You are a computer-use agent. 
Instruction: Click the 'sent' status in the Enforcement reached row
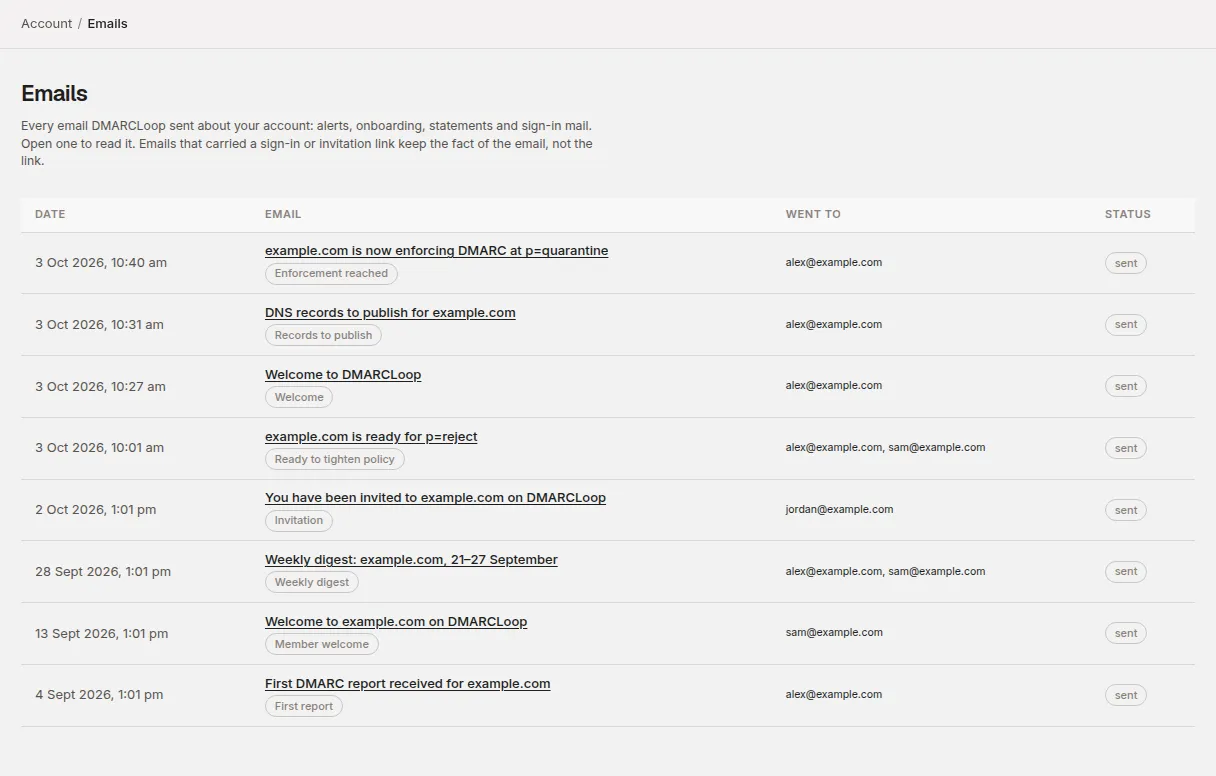1126,263
